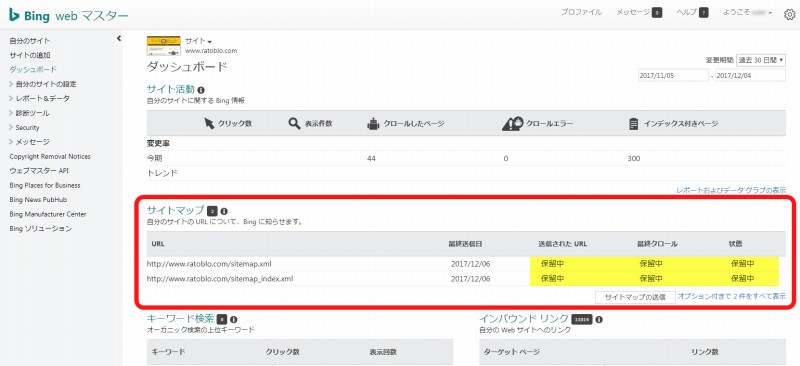800x366 pixels.
Task: Click indexed pages value 300
Action: [x=634, y=159]
